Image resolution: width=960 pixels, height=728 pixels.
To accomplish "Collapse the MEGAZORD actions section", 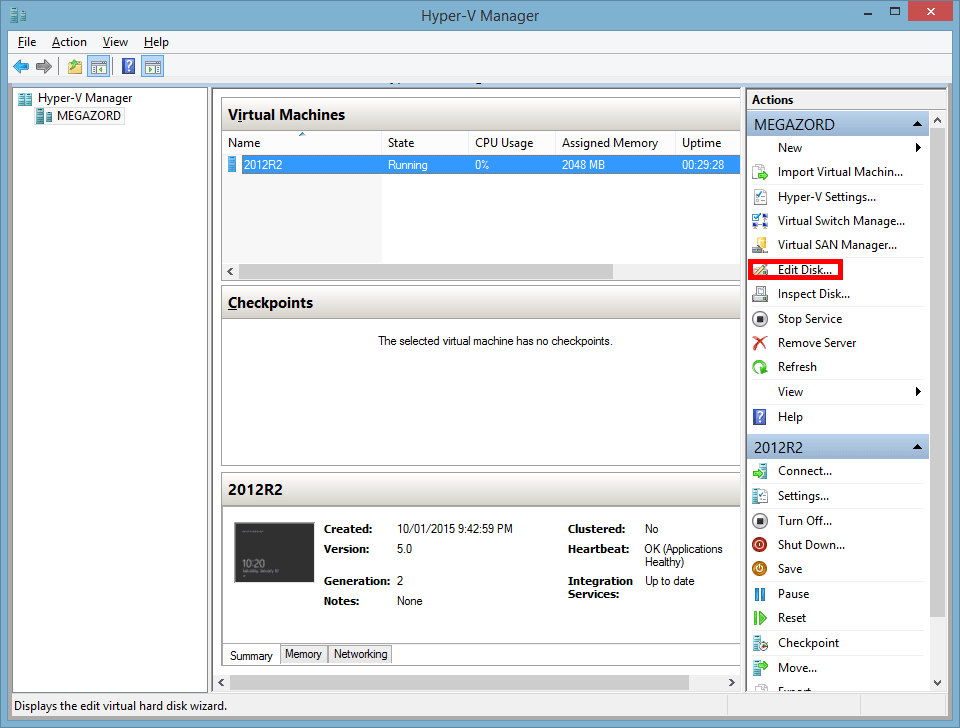I will (x=917, y=124).
